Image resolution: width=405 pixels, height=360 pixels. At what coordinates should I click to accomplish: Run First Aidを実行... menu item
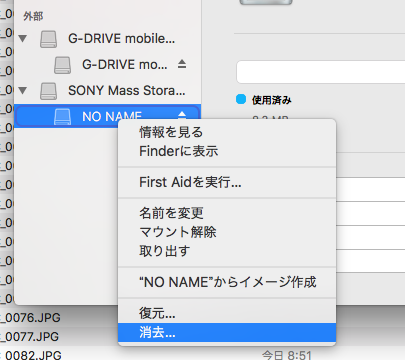coord(227,182)
